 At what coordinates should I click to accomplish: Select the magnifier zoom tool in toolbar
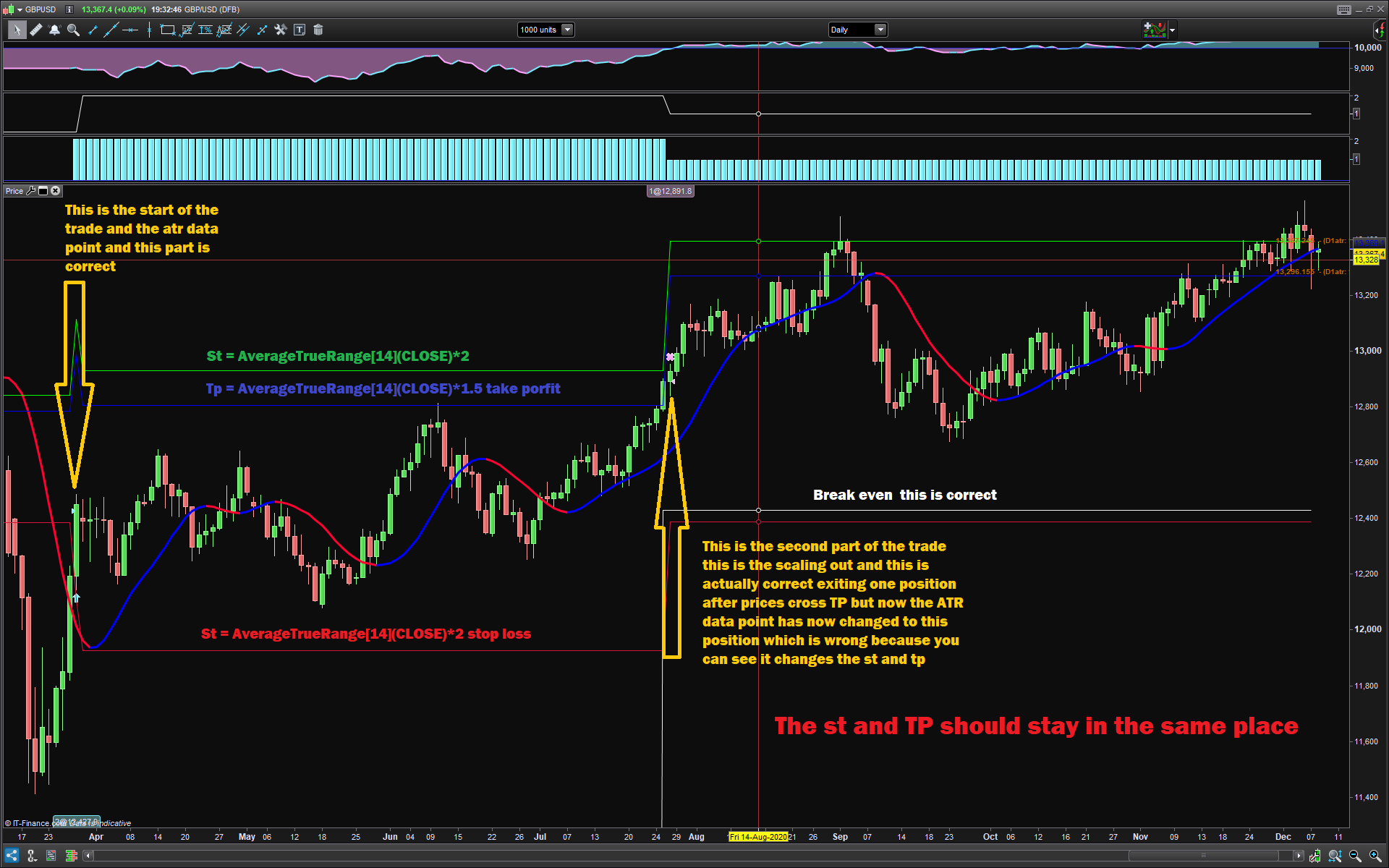[73, 30]
